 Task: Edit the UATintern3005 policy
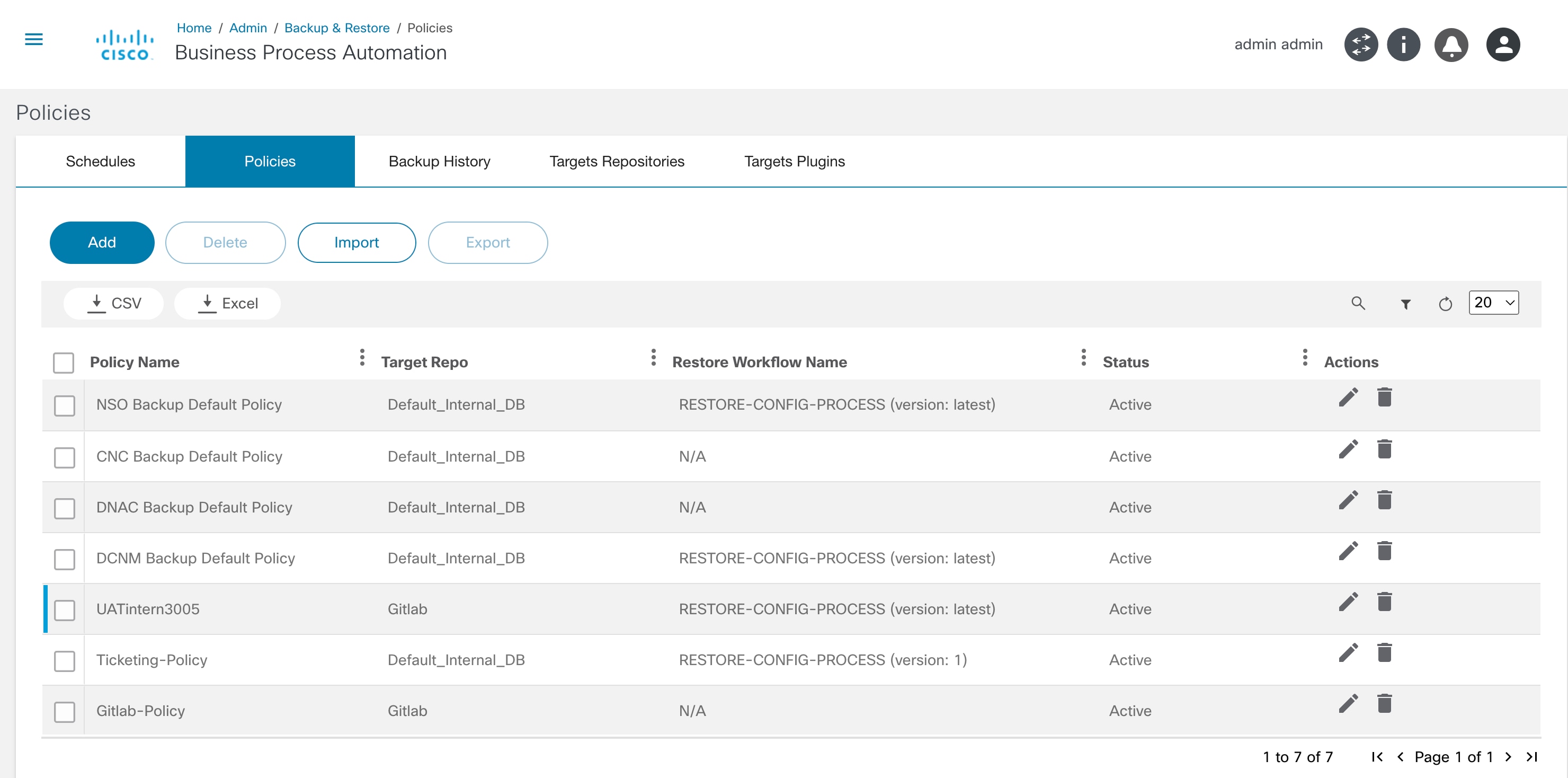pyautogui.click(x=1348, y=602)
